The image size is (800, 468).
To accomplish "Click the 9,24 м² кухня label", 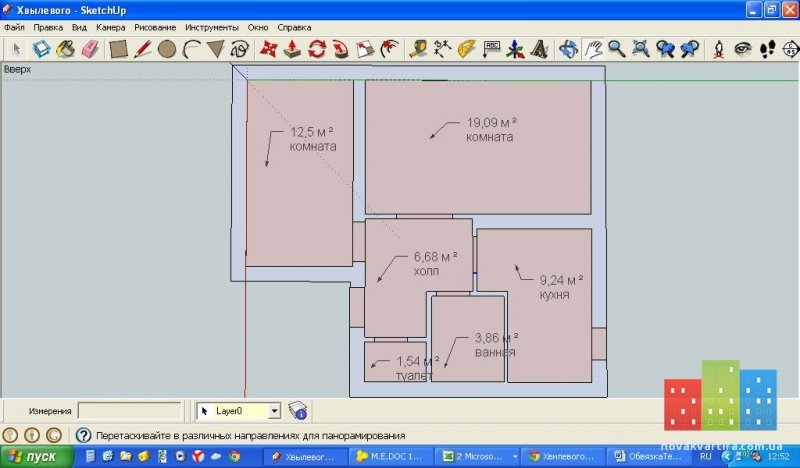I will (561, 287).
